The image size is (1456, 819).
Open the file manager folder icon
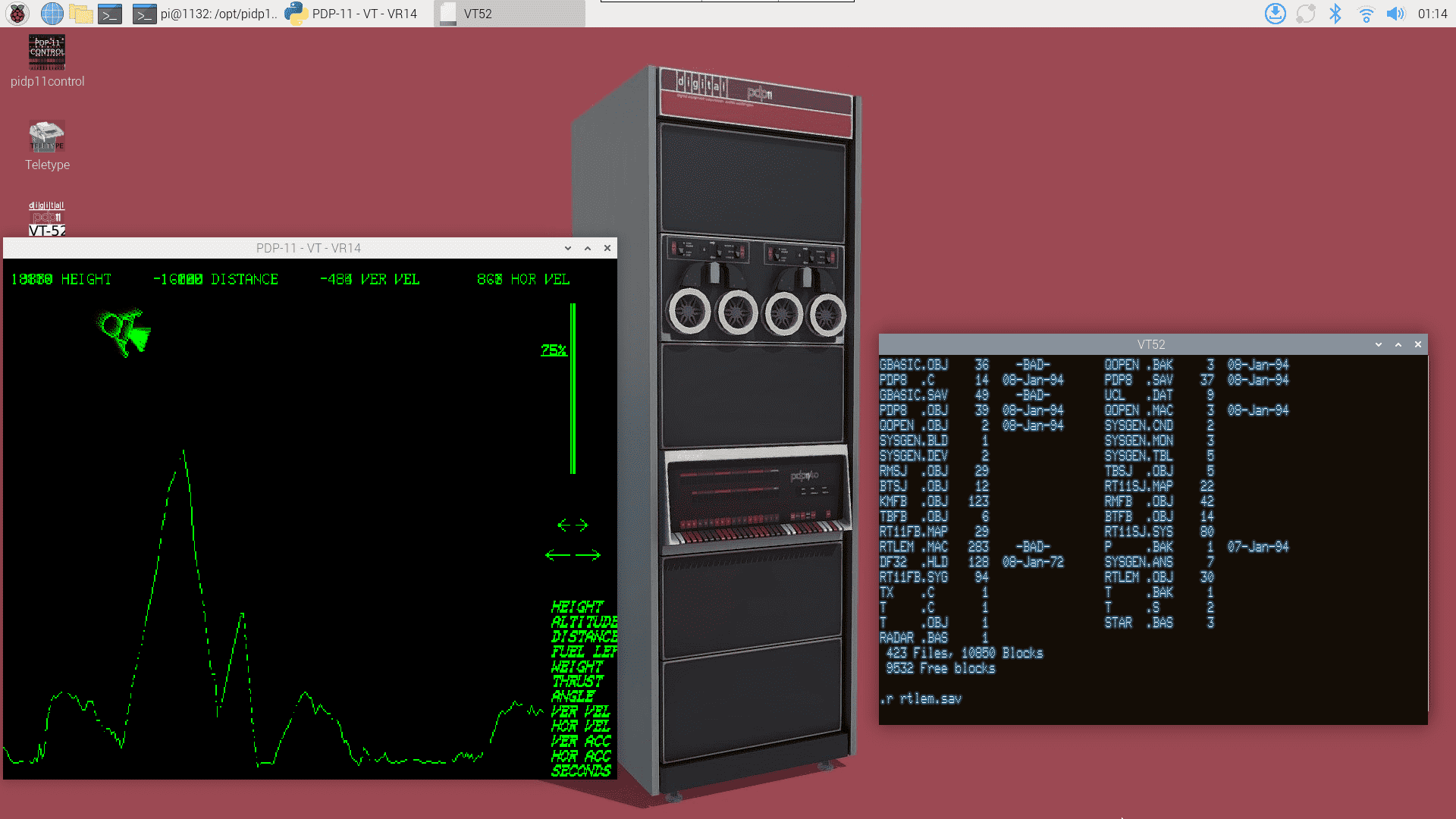80,14
